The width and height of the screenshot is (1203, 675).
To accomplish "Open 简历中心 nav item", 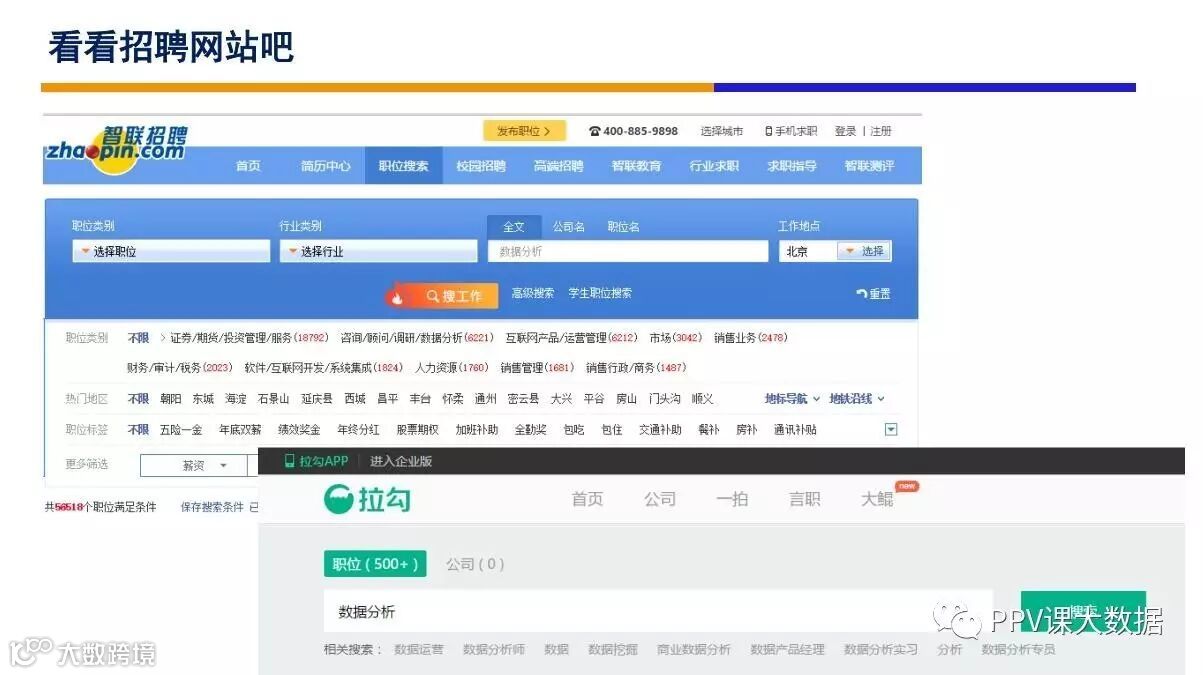I will click(x=326, y=166).
